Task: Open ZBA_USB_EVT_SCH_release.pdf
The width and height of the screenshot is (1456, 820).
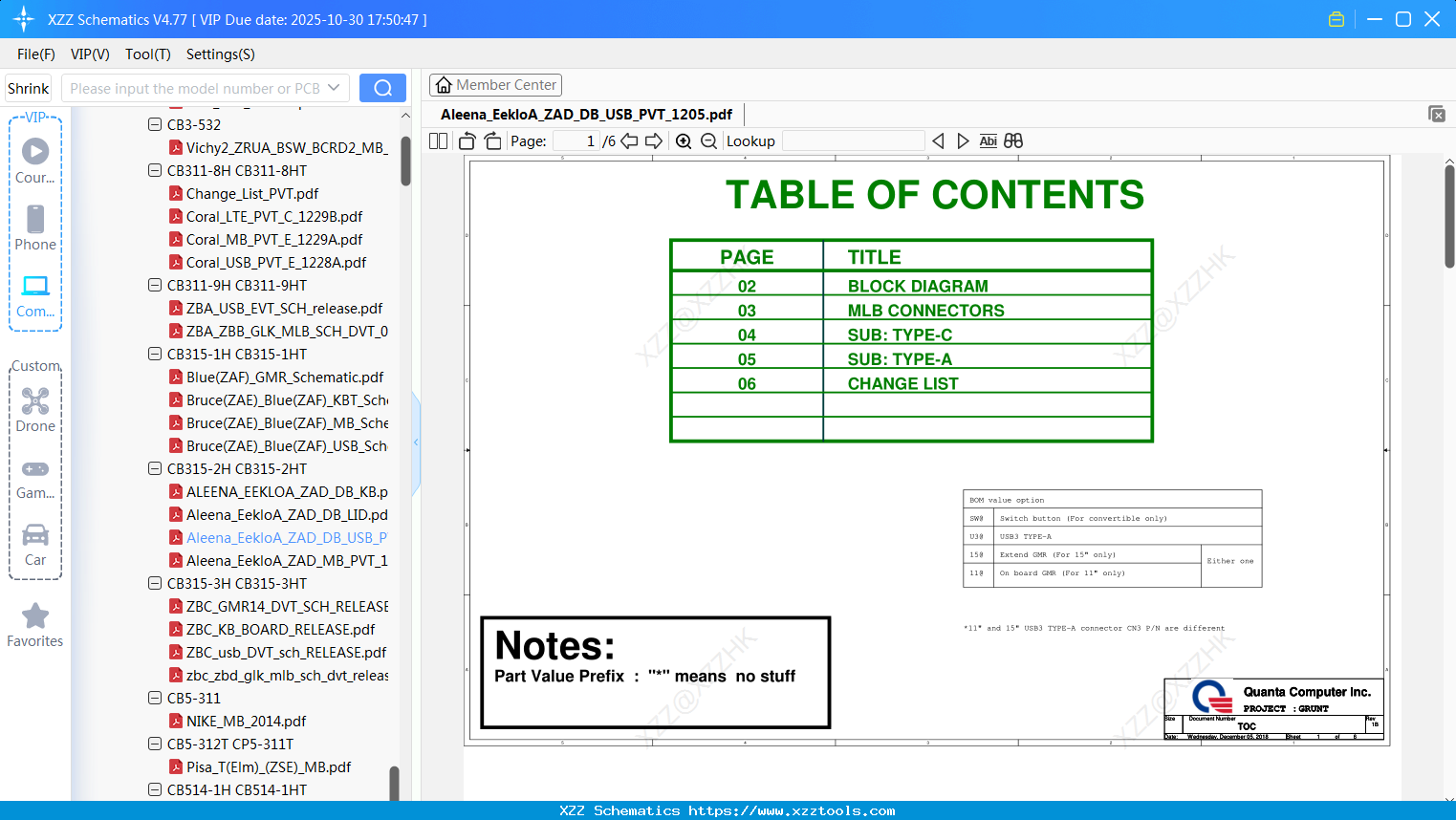Action: pyautogui.click(x=276, y=308)
